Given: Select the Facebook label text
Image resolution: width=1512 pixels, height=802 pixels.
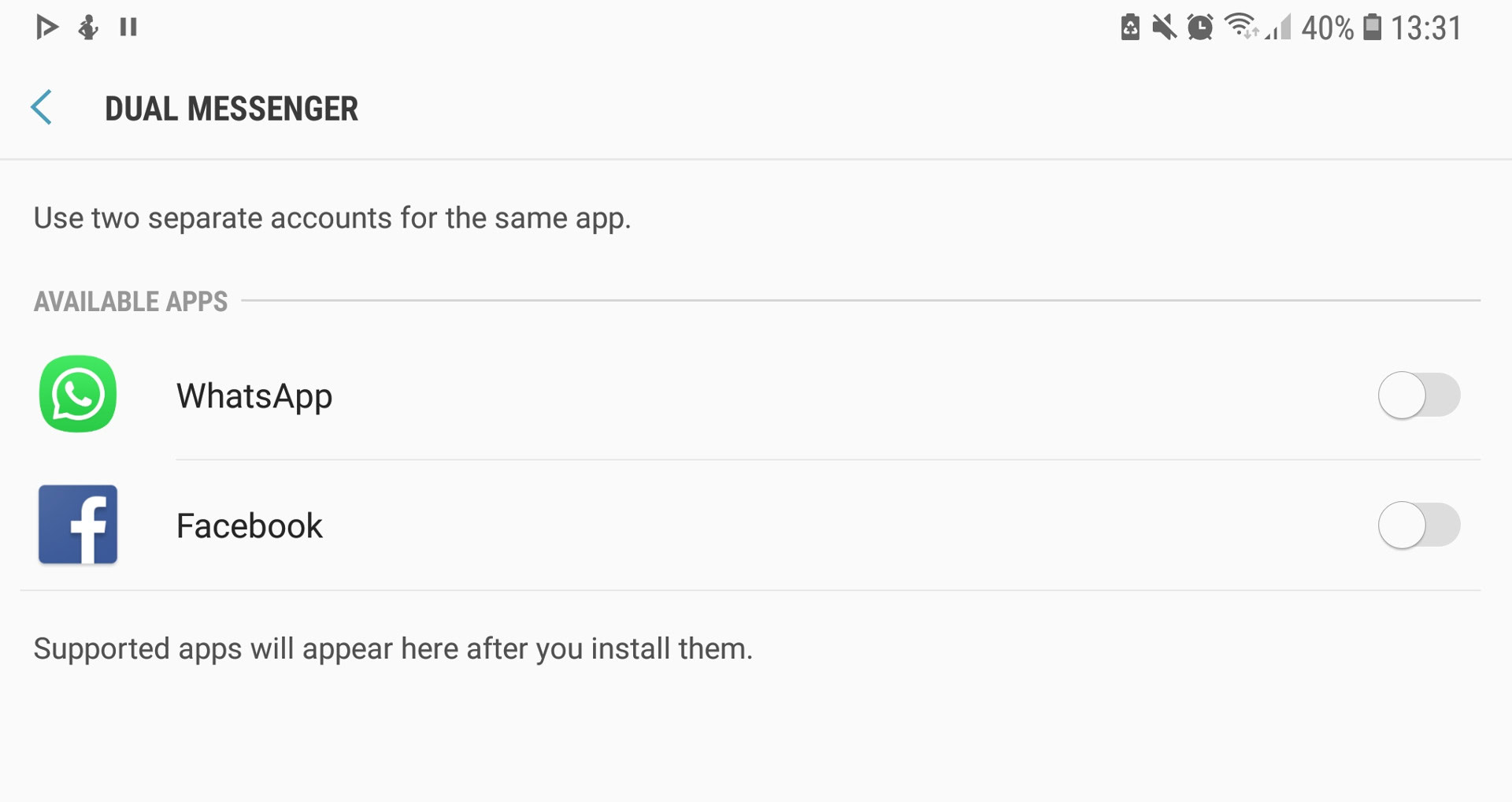Looking at the screenshot, I should point(249,526).
